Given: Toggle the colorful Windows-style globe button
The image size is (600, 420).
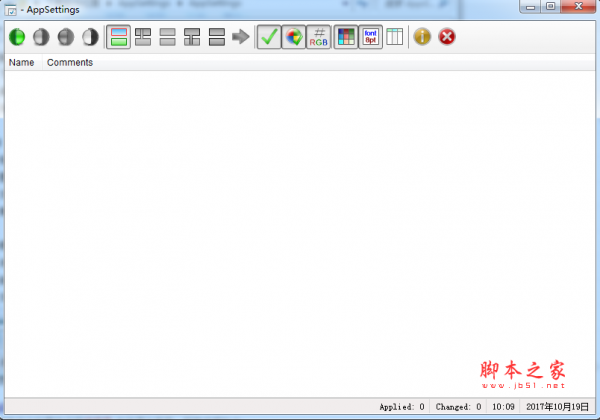Looking at the screenshot, I should pyautogui.click(x=294, y=37).
